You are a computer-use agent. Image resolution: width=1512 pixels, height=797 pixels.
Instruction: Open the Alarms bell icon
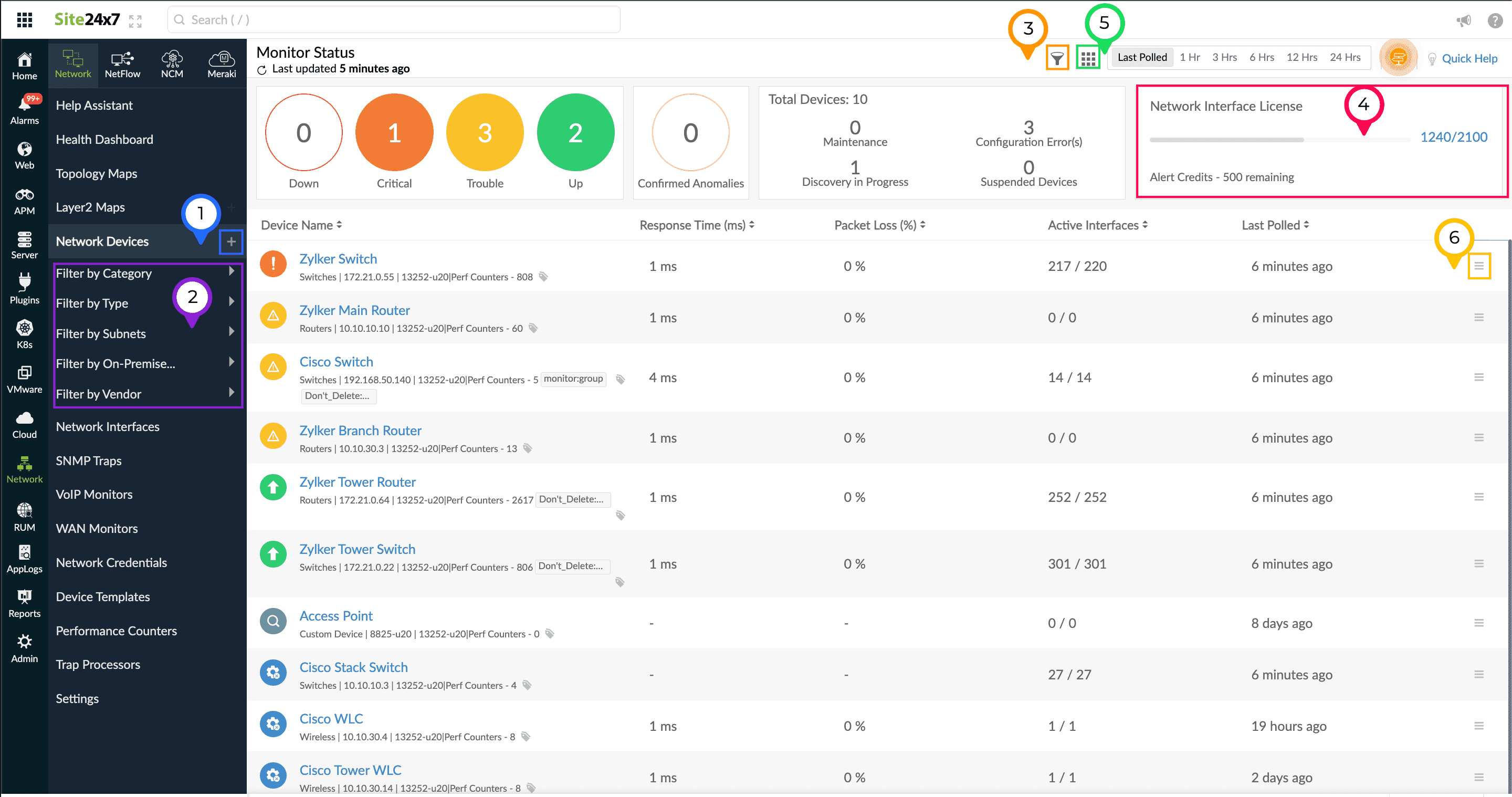(x=24, y=105)
